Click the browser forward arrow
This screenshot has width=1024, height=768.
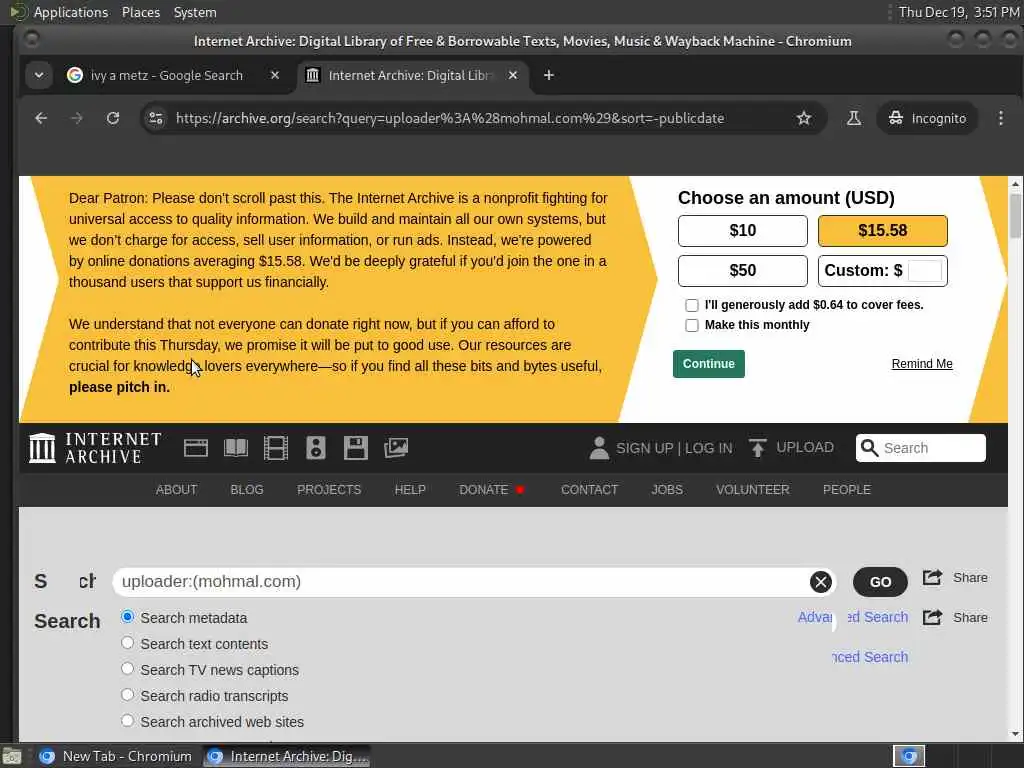point(77,118)
